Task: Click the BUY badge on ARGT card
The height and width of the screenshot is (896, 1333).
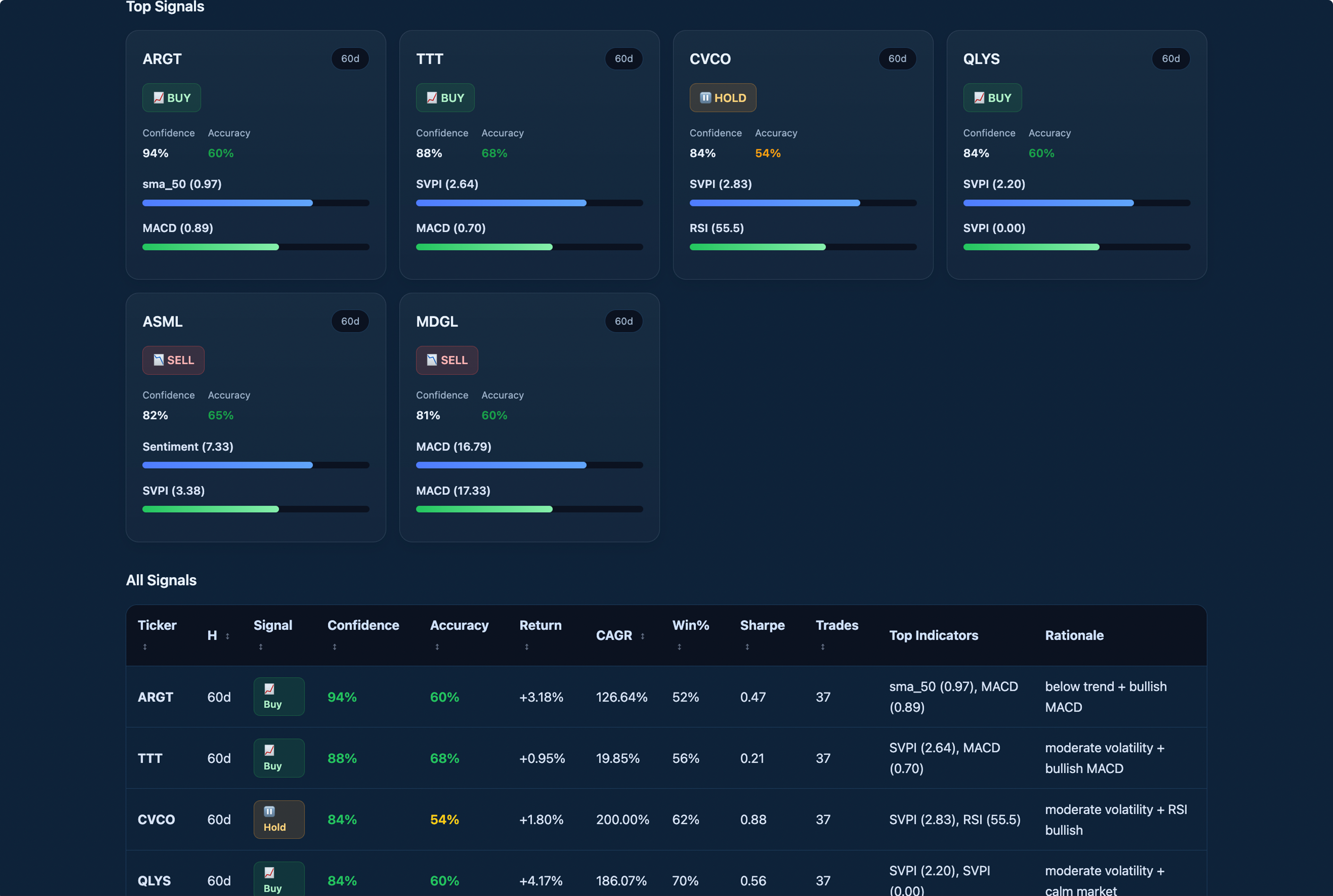Action: click(172, 97)
